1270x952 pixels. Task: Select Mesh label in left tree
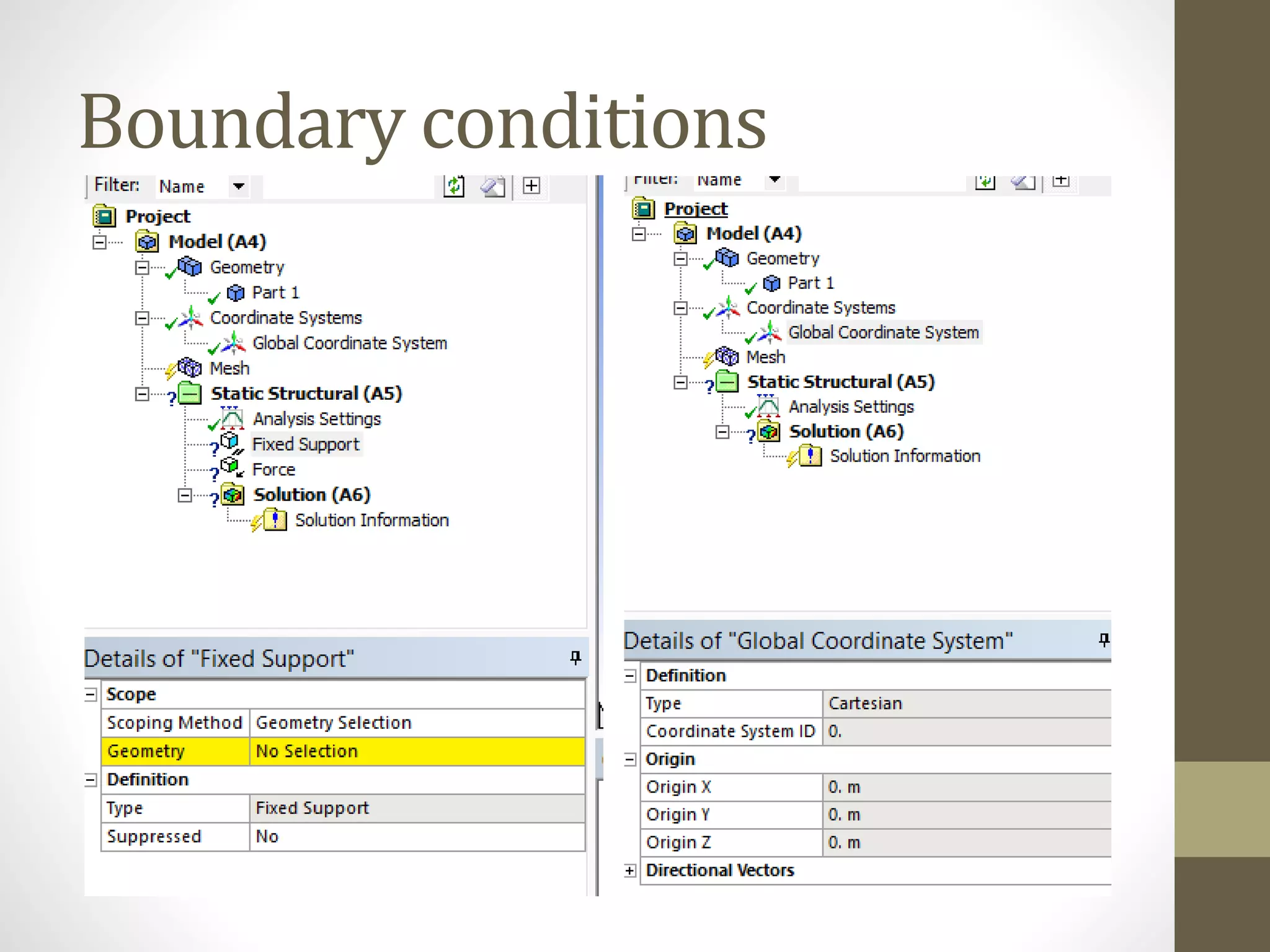pyautogui.click(x=229, y=369)
